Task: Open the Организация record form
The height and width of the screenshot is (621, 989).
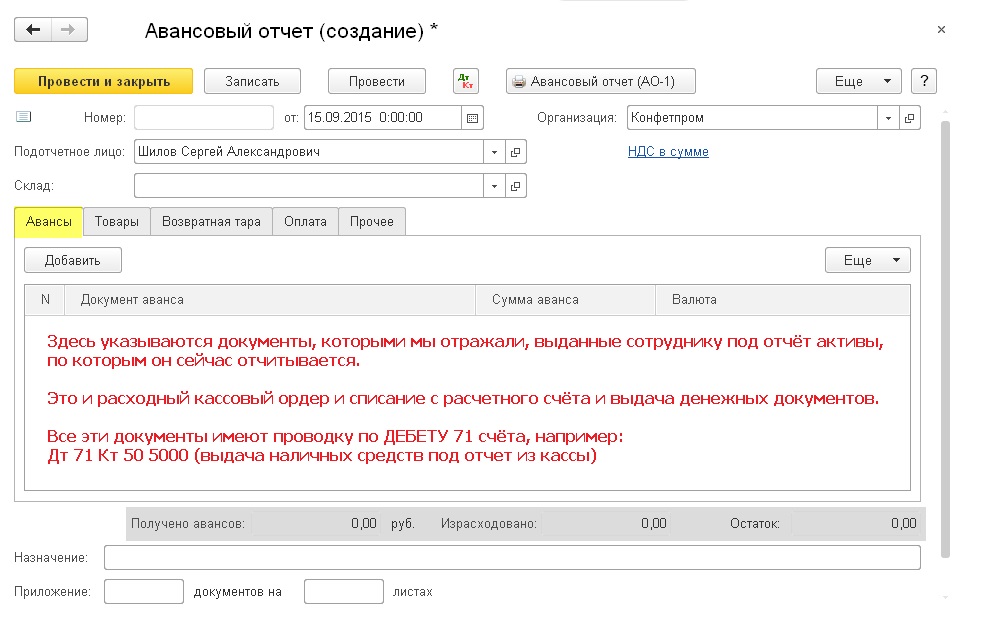Action: (x=910, y=118)
